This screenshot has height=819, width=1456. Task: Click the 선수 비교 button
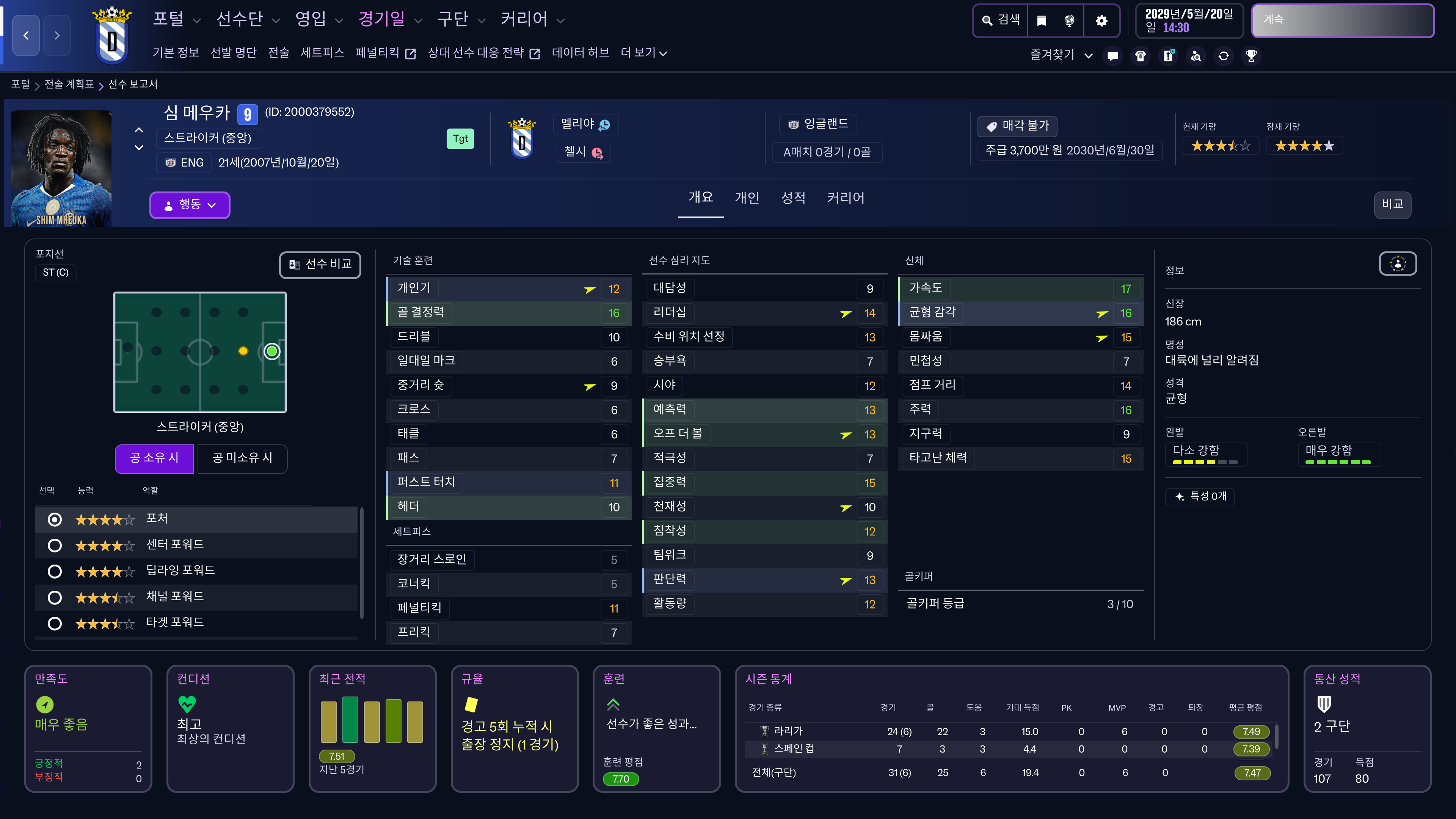pos(320,265)
